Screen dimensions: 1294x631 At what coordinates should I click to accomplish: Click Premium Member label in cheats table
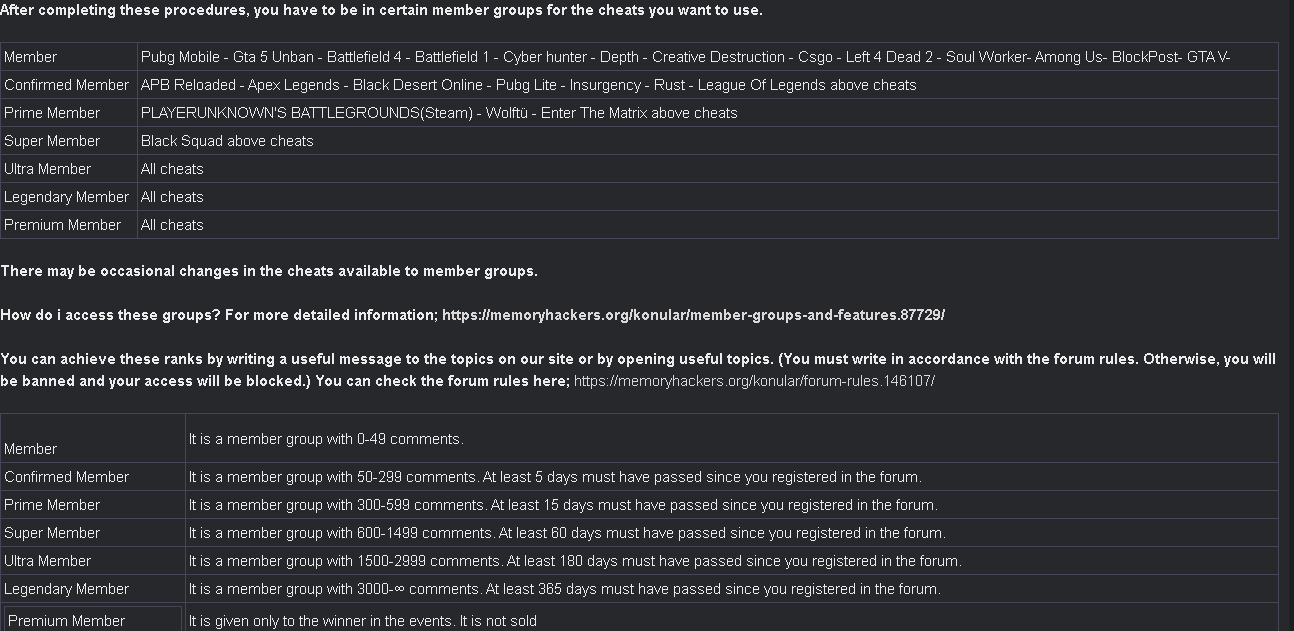62,225
